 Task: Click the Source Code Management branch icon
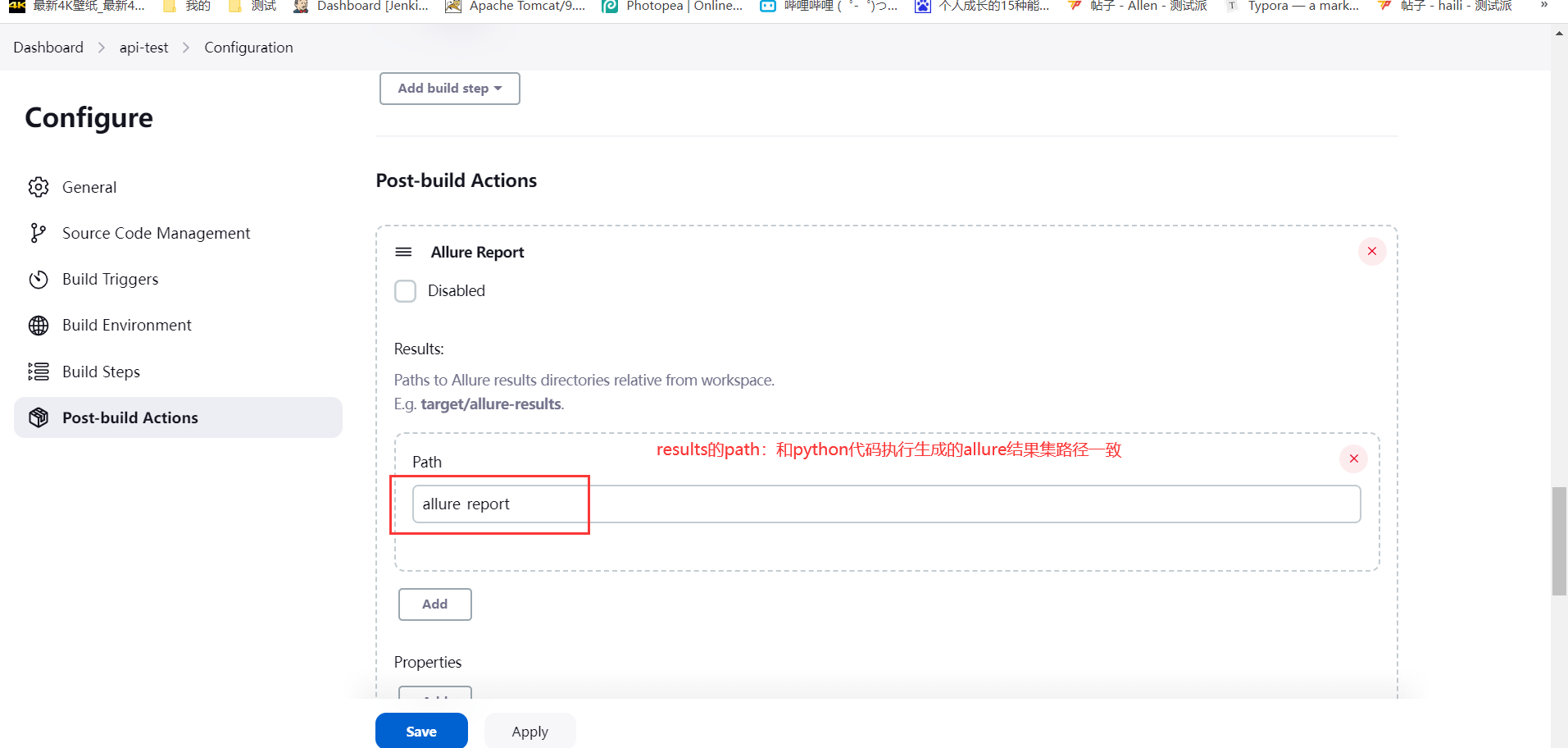(39, 233)
